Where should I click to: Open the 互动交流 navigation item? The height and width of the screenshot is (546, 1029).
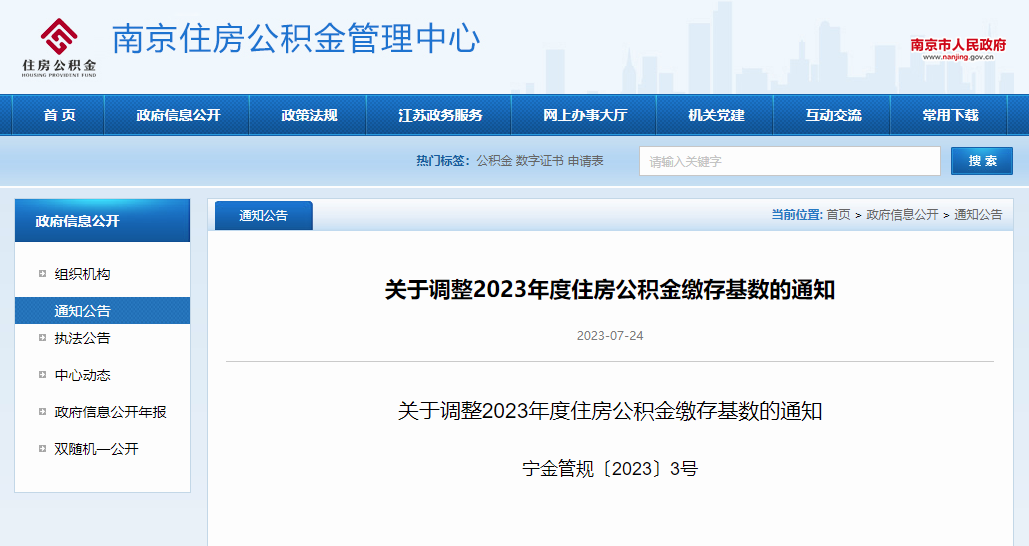(x=833, y=115)
